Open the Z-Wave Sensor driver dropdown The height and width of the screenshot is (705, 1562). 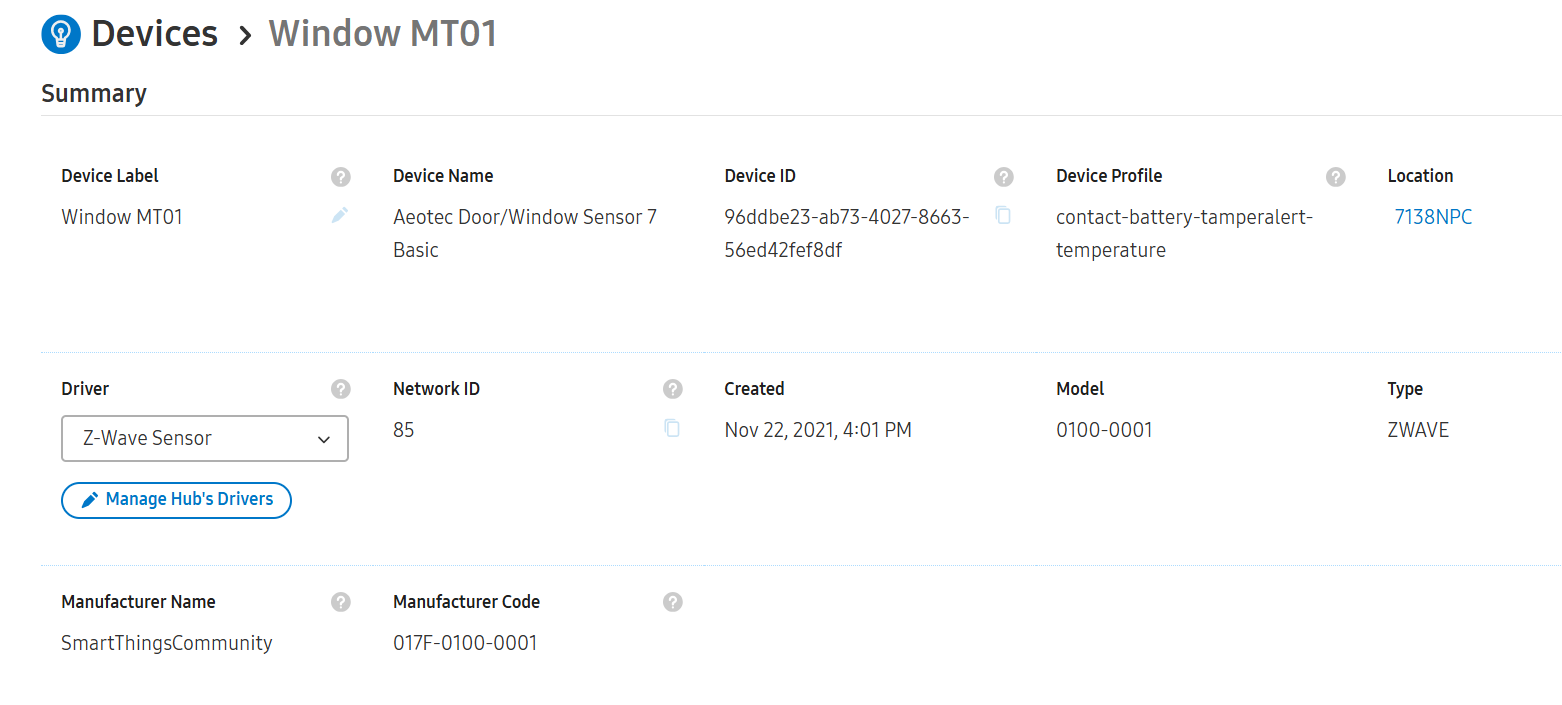coord(205,439)
